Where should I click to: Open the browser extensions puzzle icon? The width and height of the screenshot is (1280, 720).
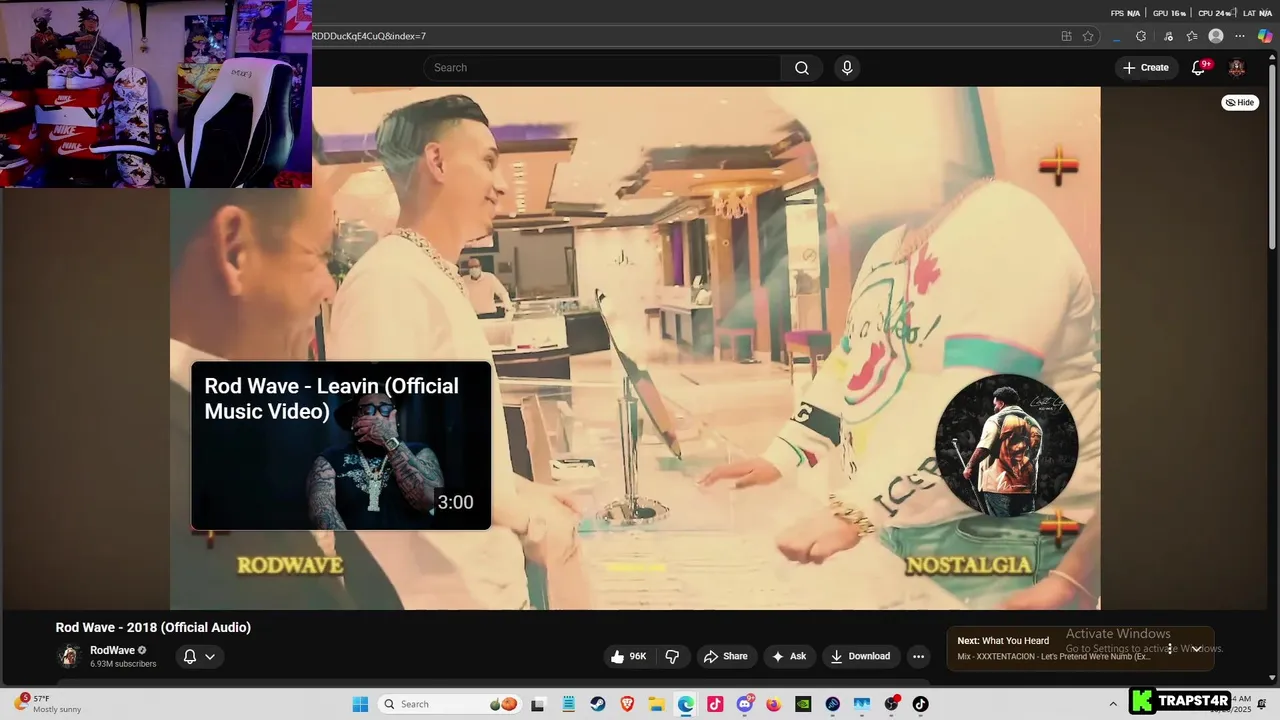(1141, 36)
